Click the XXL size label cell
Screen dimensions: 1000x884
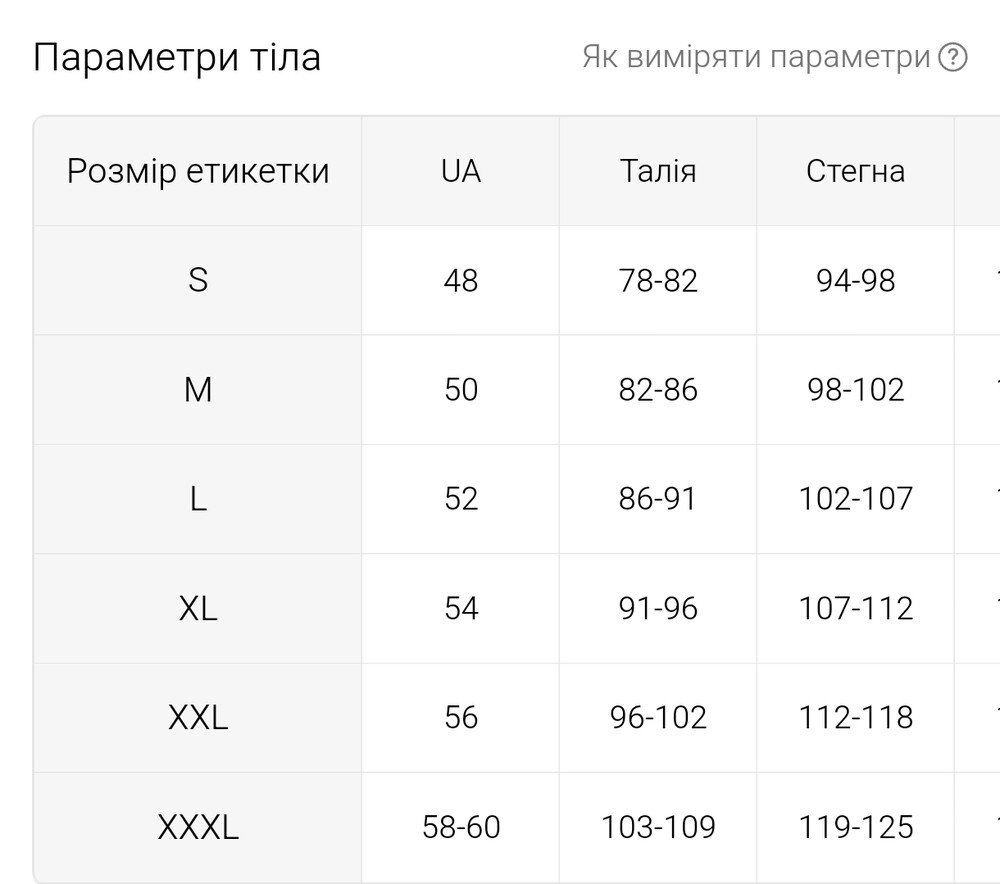click(198, 717)
